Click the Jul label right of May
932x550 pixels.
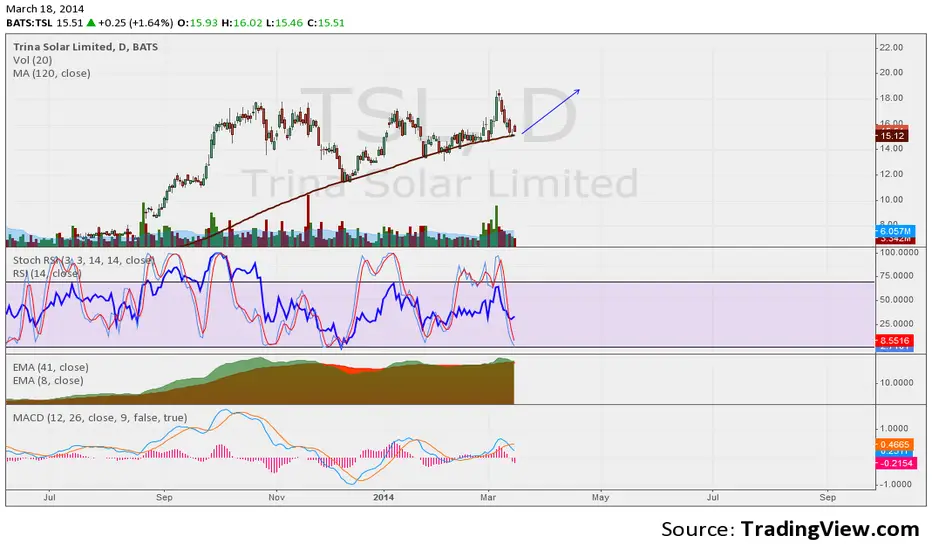point(712,498)
